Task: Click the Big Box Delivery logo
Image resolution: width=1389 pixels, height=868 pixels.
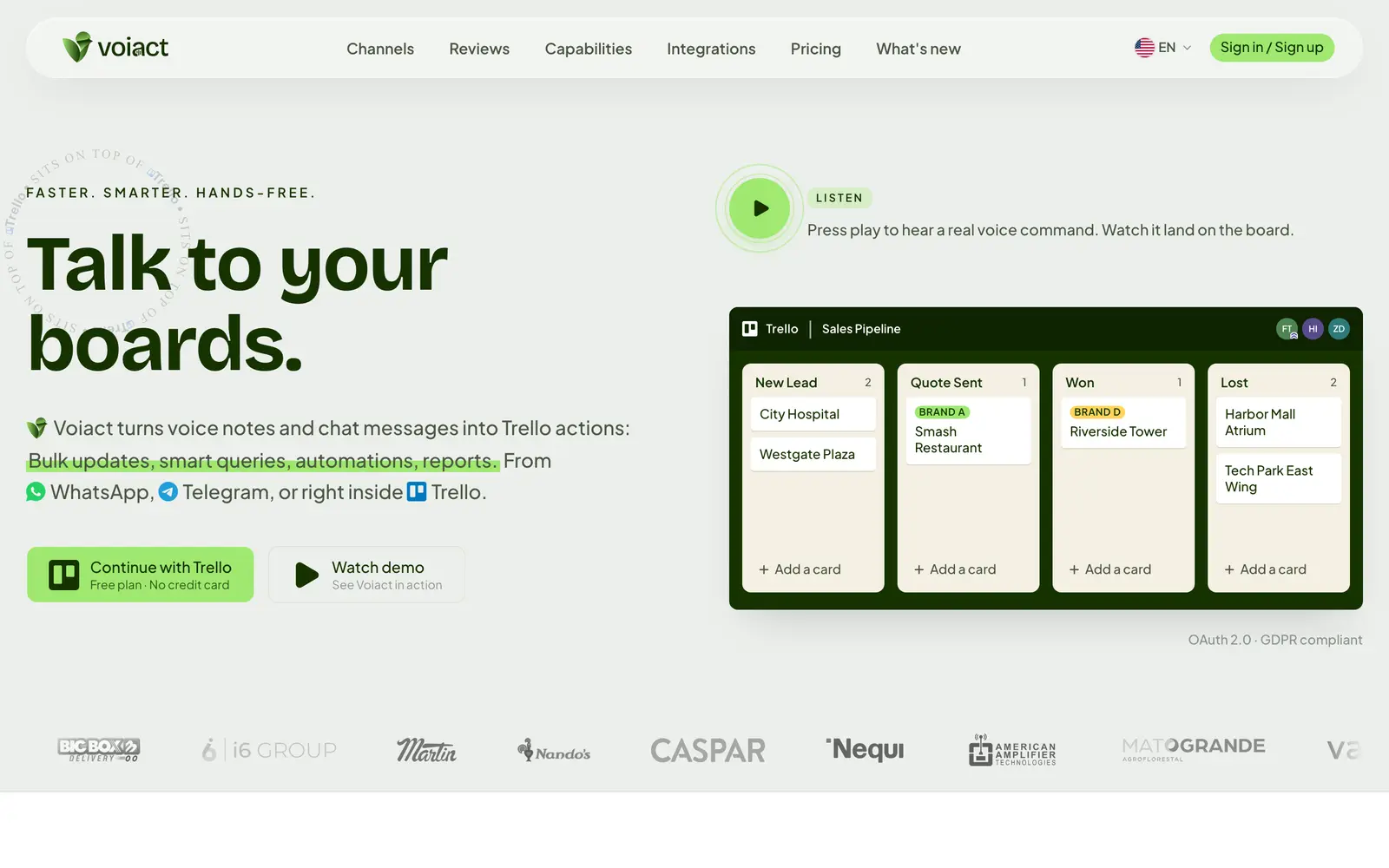Action: point(99,750)
